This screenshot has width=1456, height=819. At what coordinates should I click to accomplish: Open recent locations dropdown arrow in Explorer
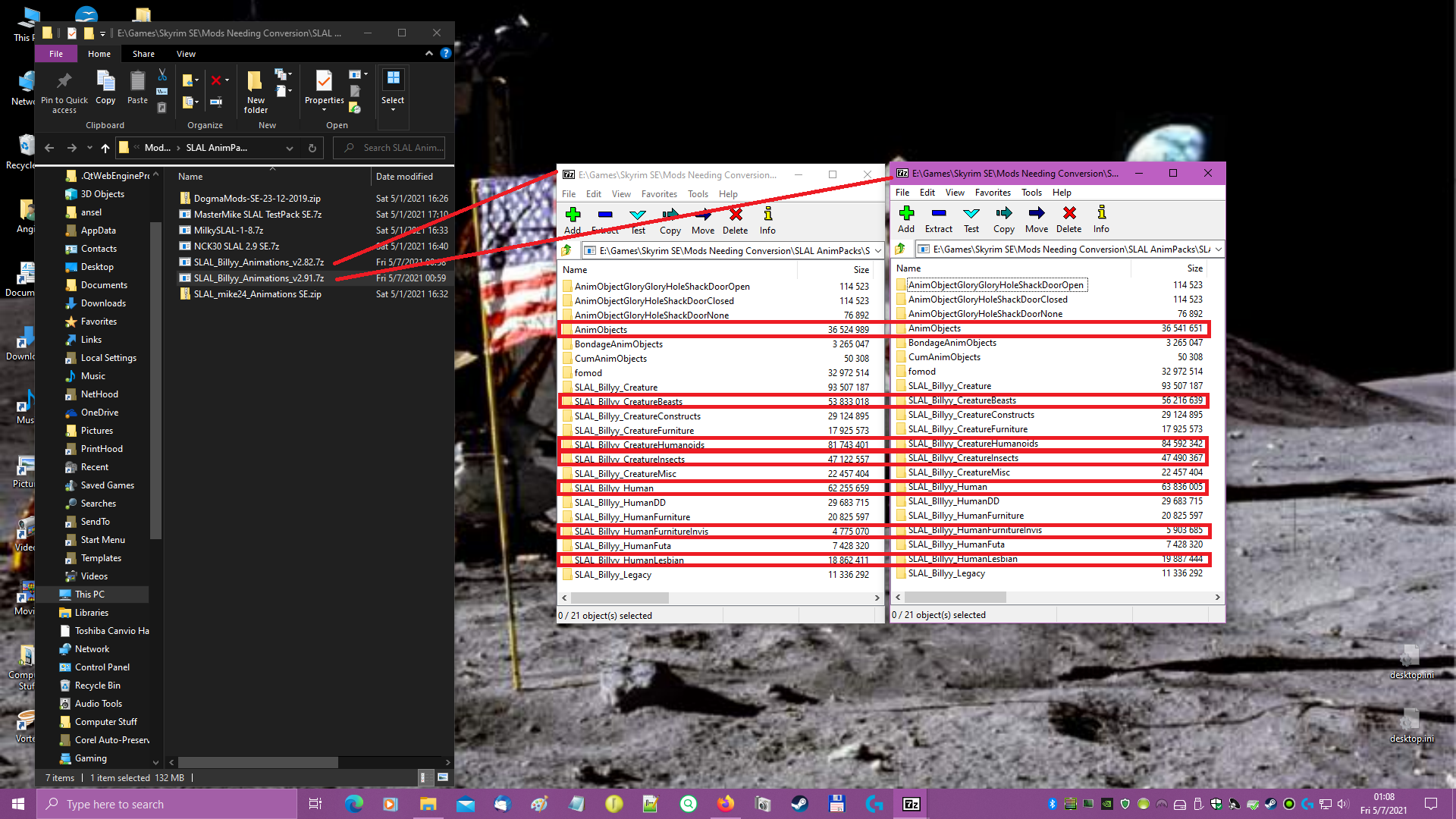coord(89,148)
